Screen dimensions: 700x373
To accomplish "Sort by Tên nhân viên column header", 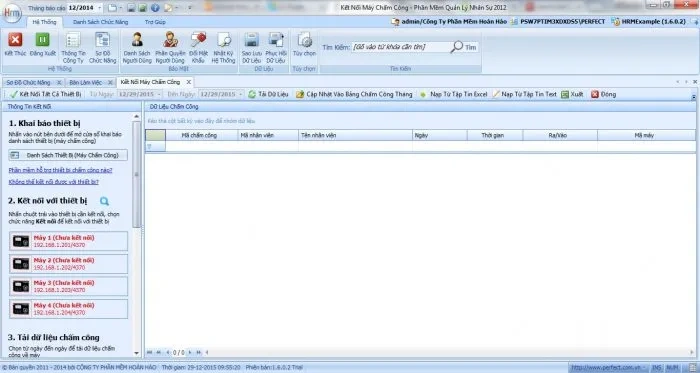I will point(355,135).
